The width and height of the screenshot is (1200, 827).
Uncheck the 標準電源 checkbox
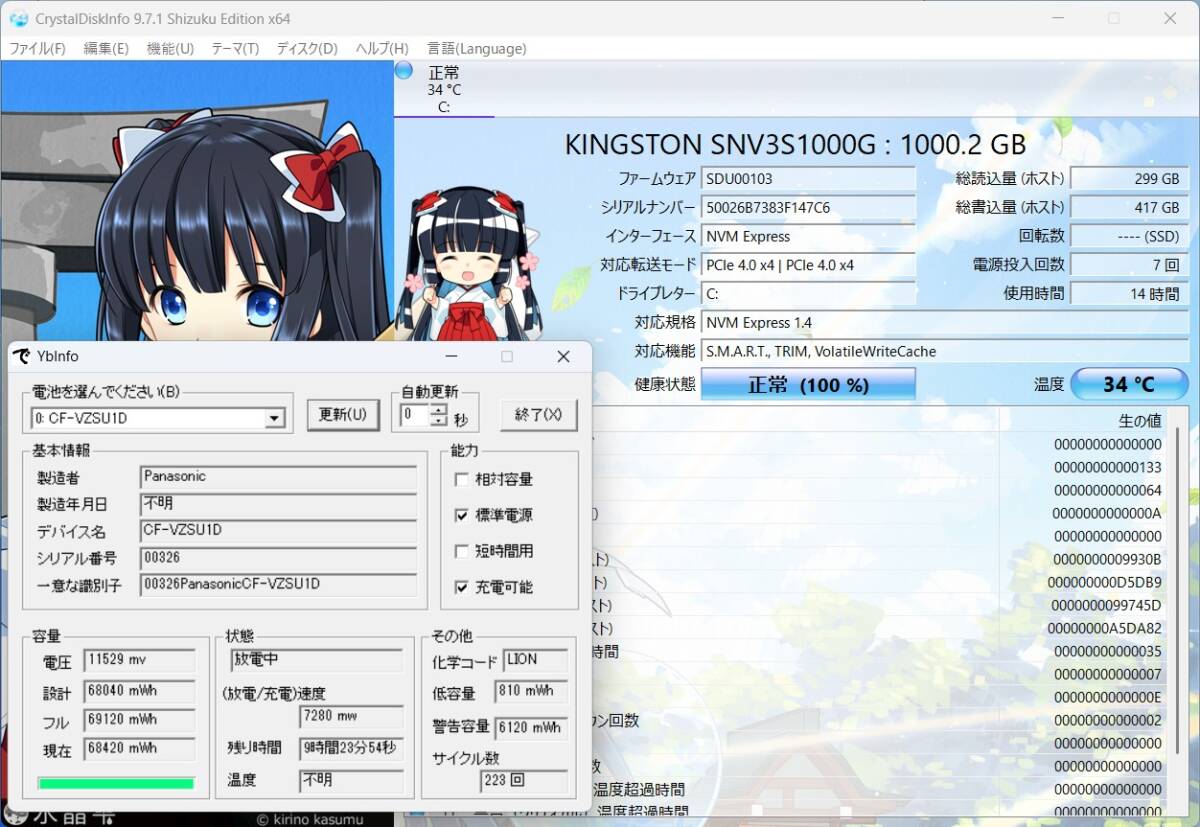tap(461, 515)
